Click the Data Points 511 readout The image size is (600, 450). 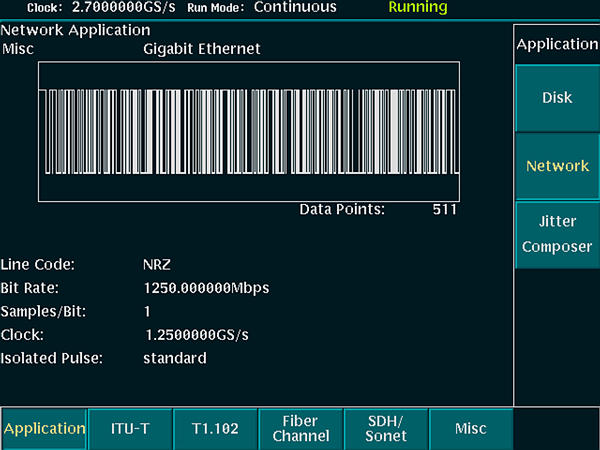[444, 210]
